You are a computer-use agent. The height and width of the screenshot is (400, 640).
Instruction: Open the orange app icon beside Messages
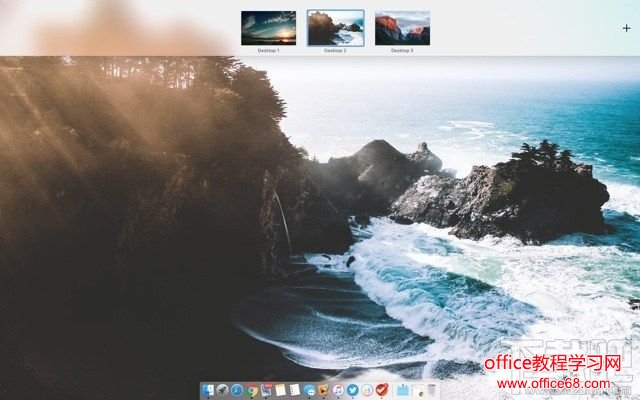(x=324, y=390)
